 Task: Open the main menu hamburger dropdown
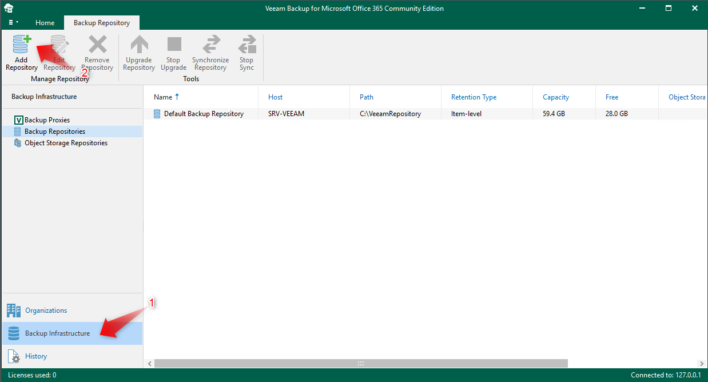pos(13,22)
